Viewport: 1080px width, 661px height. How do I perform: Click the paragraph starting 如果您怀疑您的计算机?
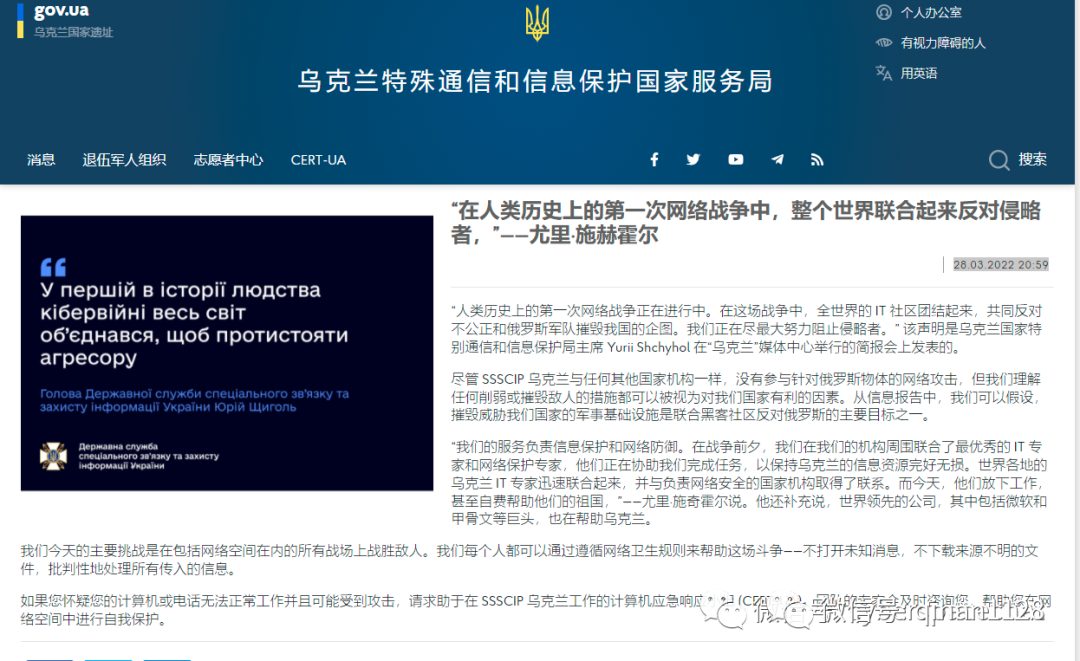[536, 610]
